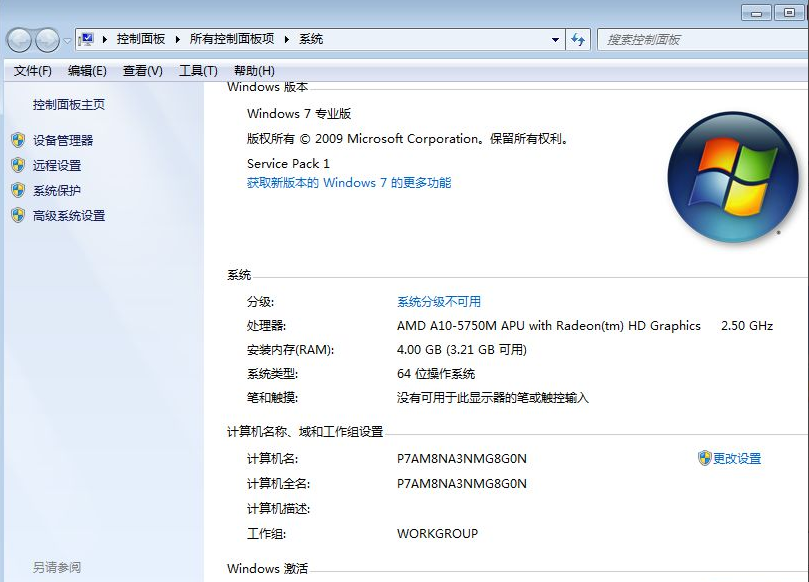
Task: Click the 系统分级不可用 rating link
Action: pyautogui.click(x=438, y=301)
